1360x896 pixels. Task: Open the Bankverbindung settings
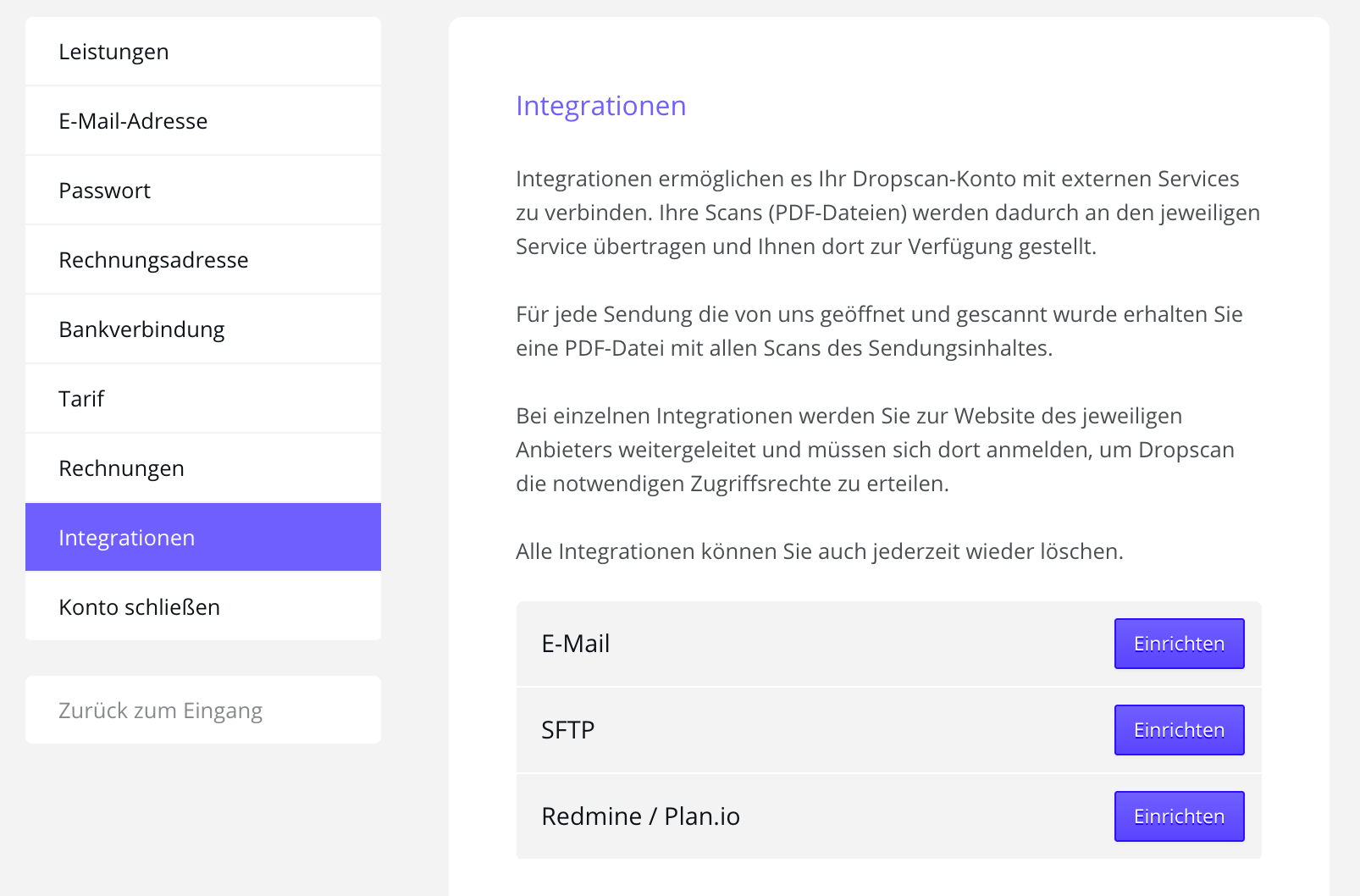141,329
